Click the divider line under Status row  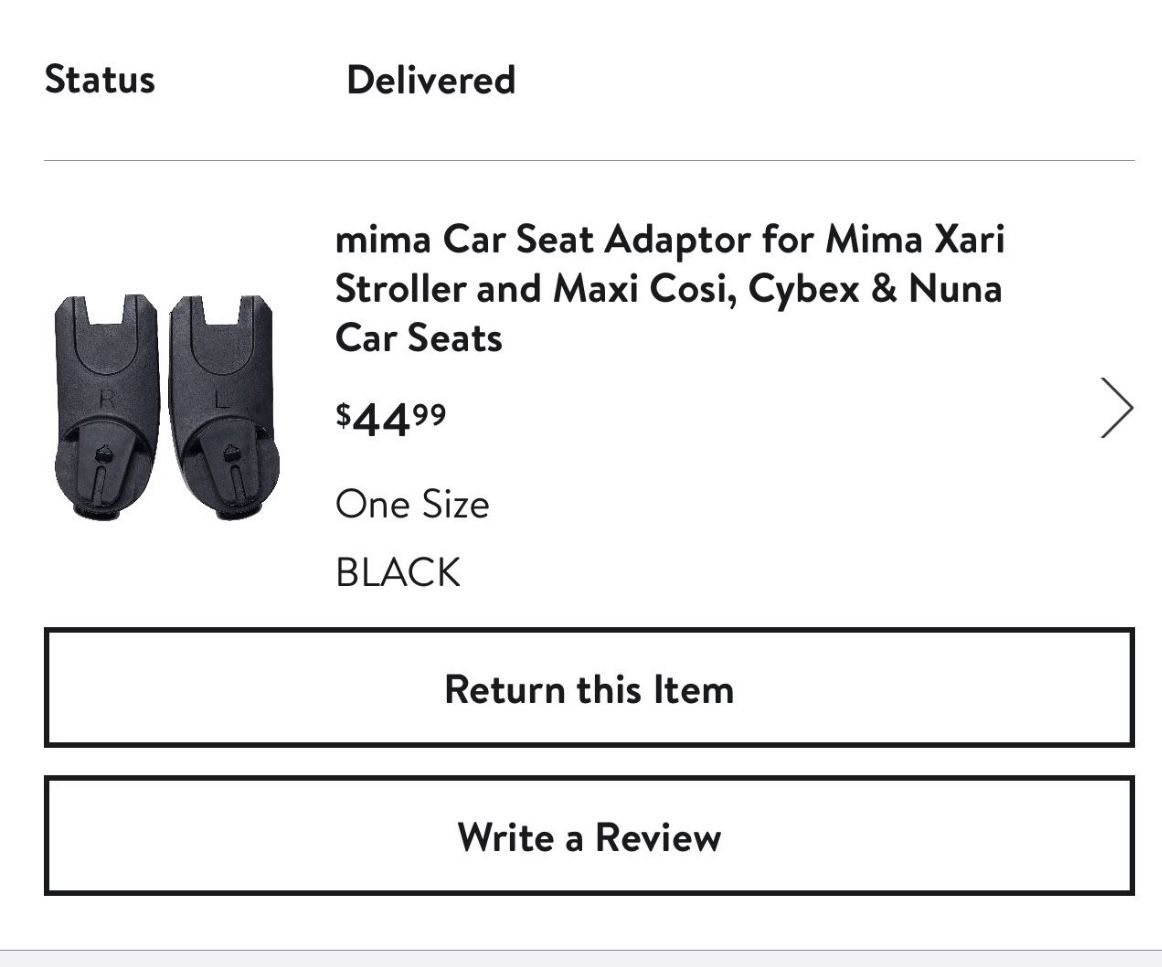pyautogui.click(x=589, y=160)
